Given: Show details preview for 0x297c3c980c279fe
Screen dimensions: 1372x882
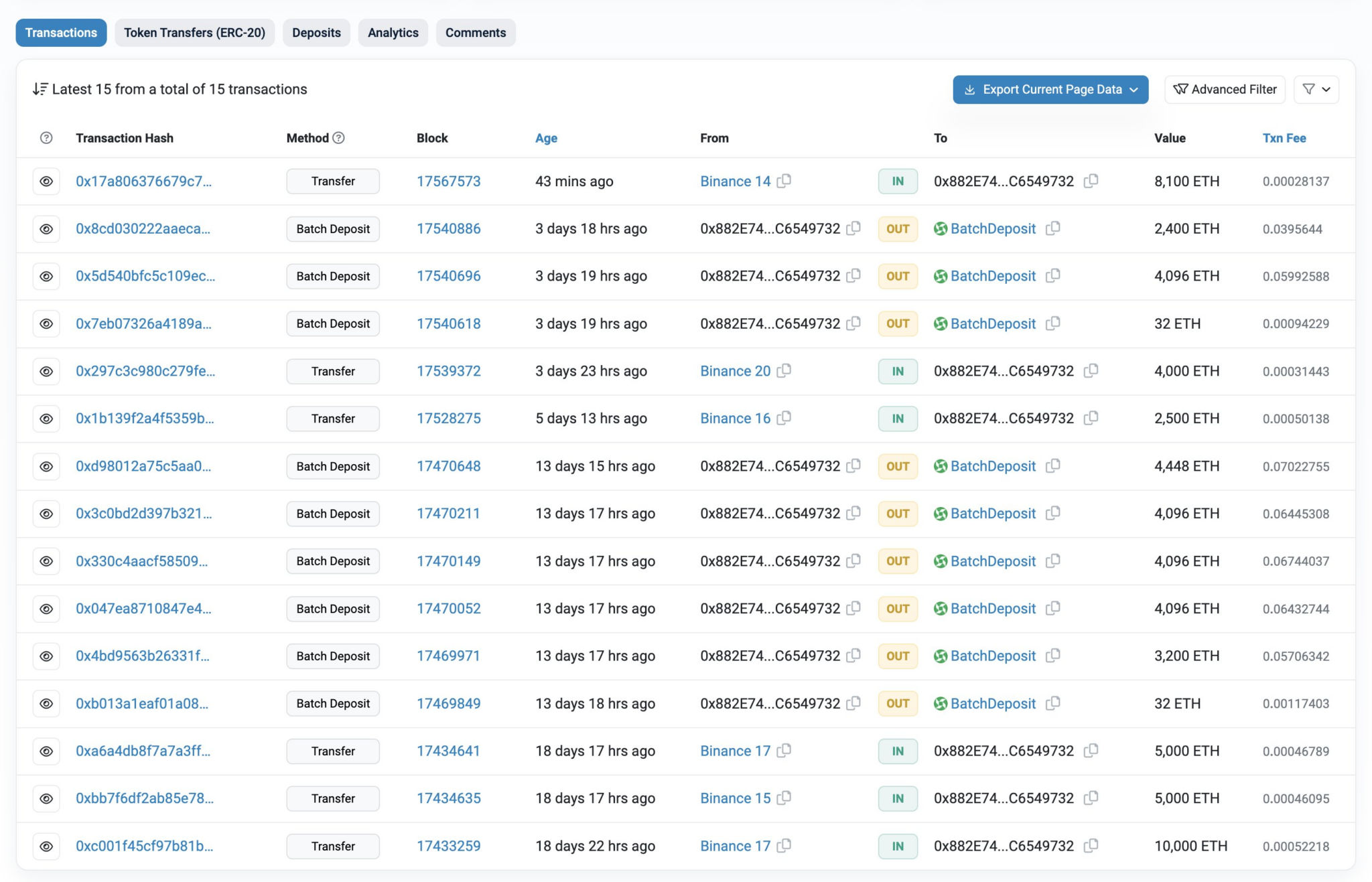Looking at the screenshot, I should 46,371.
